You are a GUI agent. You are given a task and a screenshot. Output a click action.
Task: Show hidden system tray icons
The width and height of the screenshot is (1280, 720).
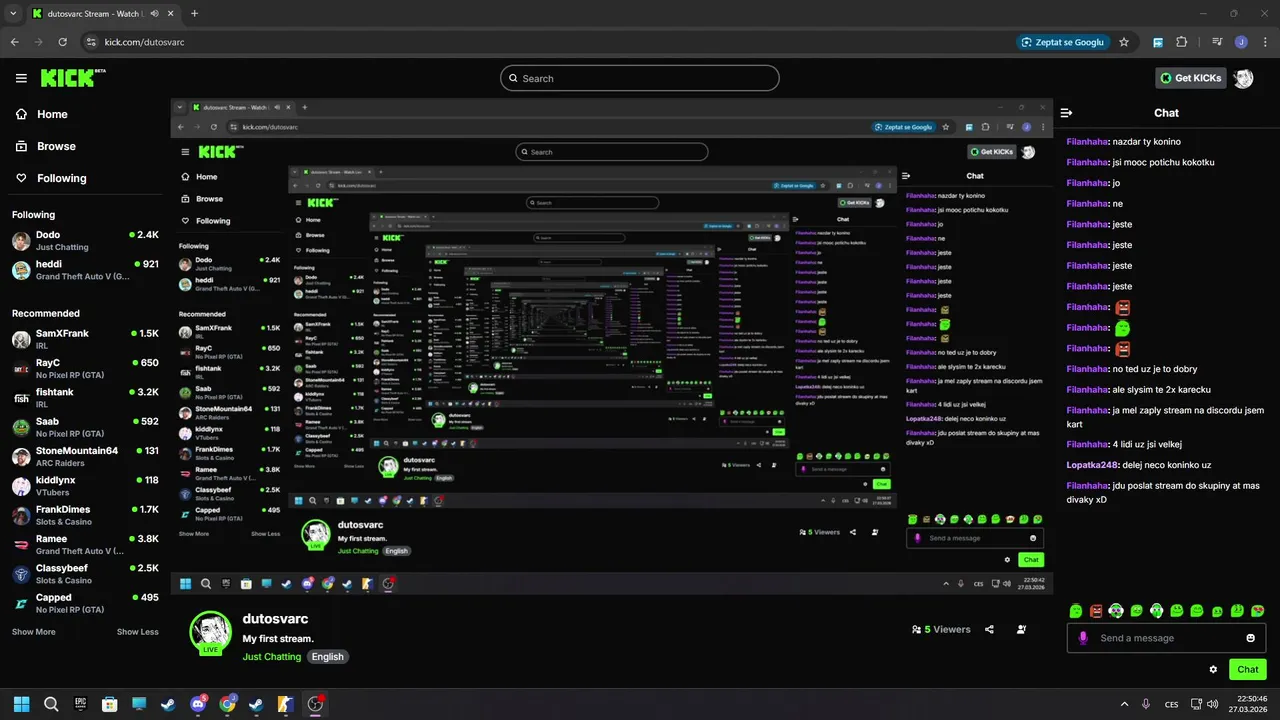coord(1124,704)
